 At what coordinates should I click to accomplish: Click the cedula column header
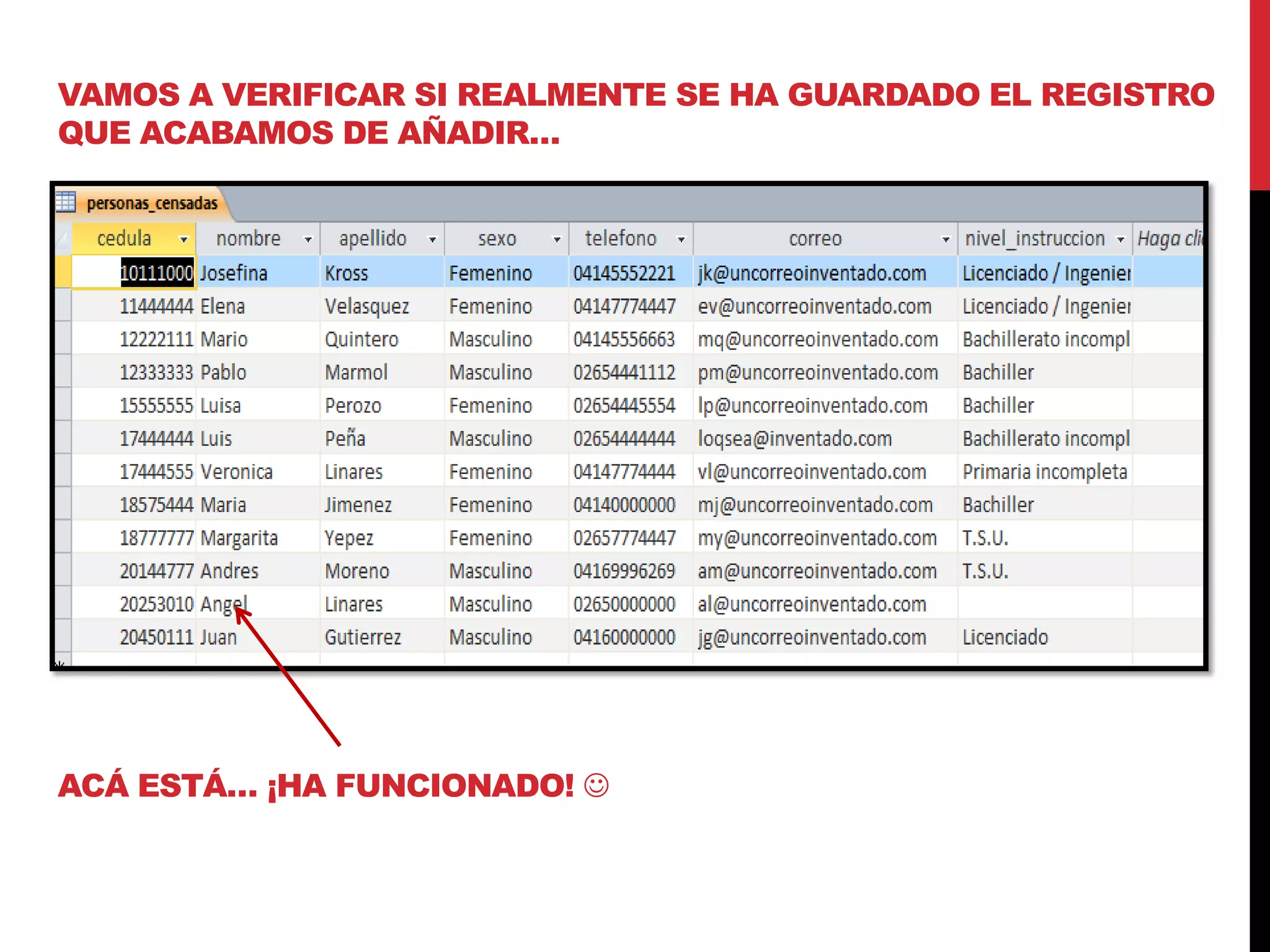pos(134,239)
